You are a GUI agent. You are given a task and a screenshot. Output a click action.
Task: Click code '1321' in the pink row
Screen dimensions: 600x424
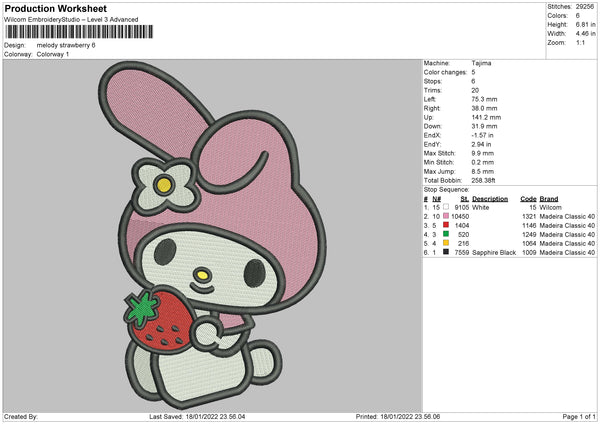pyautogui.click(x=529, y=217)
